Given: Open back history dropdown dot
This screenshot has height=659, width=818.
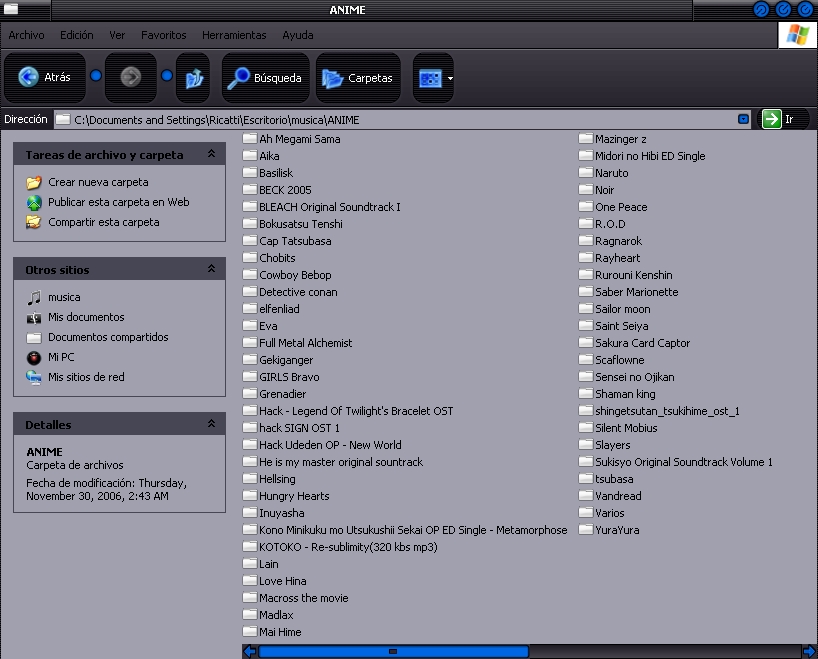Looking at the screenshot, I should pos(95,76).
